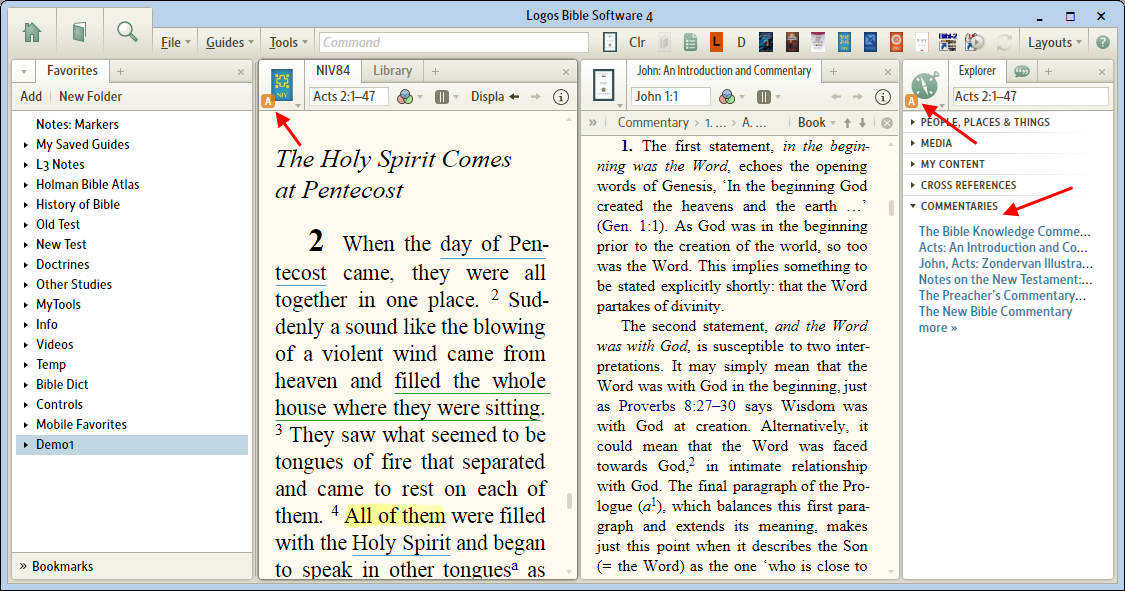Select the Mobile Favorites item

(81, 425)
